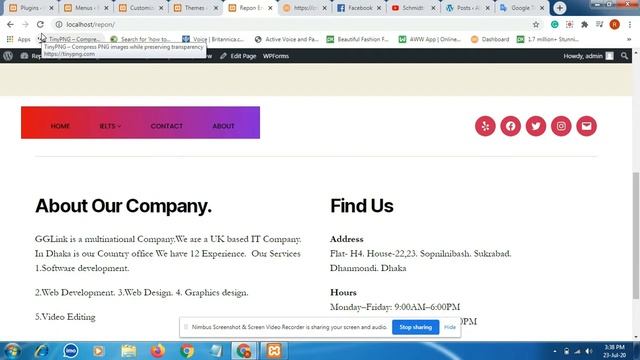Open admin bar search magnifier

pos(624,56)
